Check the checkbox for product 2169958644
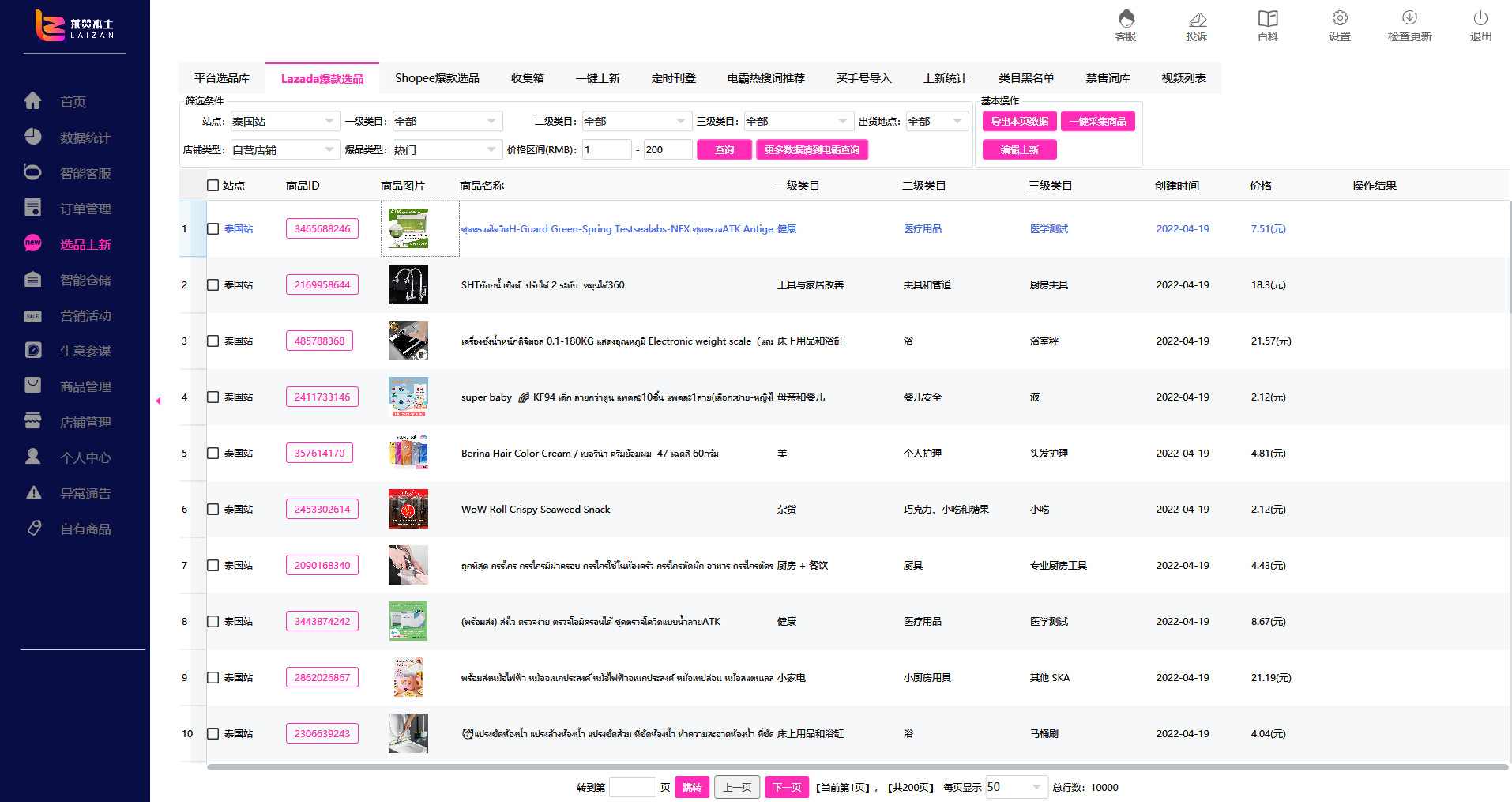Screen dimensions: 1512x802 coord(212,284)
